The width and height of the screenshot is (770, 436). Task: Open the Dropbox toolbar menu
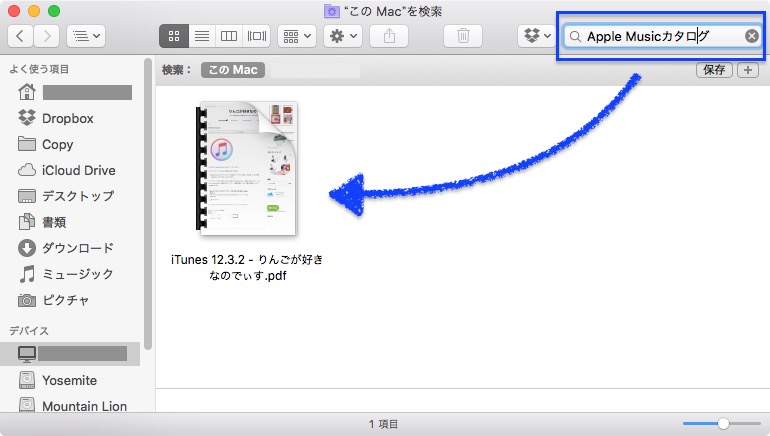(537, 36)
